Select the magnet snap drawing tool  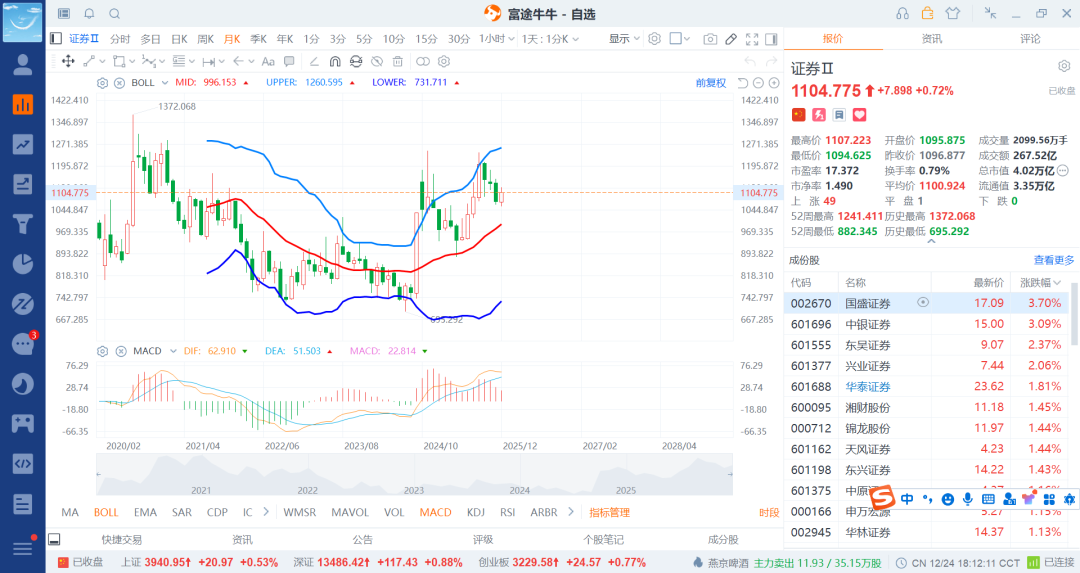pyautogui.click(x=336, y=61)
